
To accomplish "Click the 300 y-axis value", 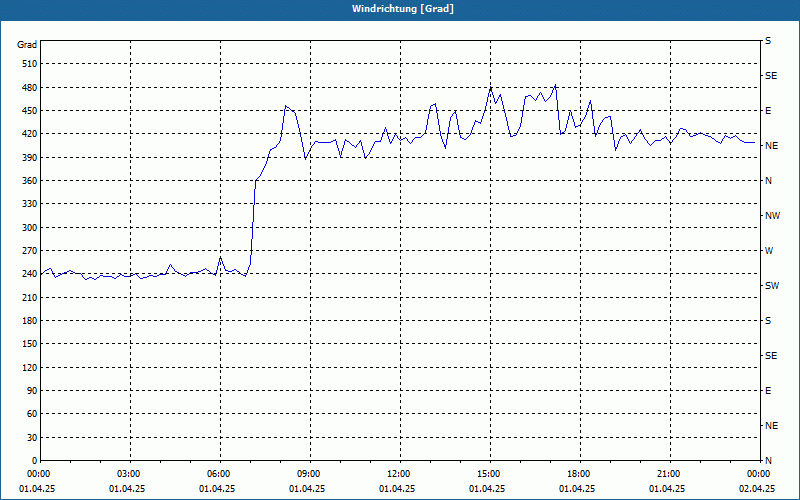I will [x=30, y=228].
